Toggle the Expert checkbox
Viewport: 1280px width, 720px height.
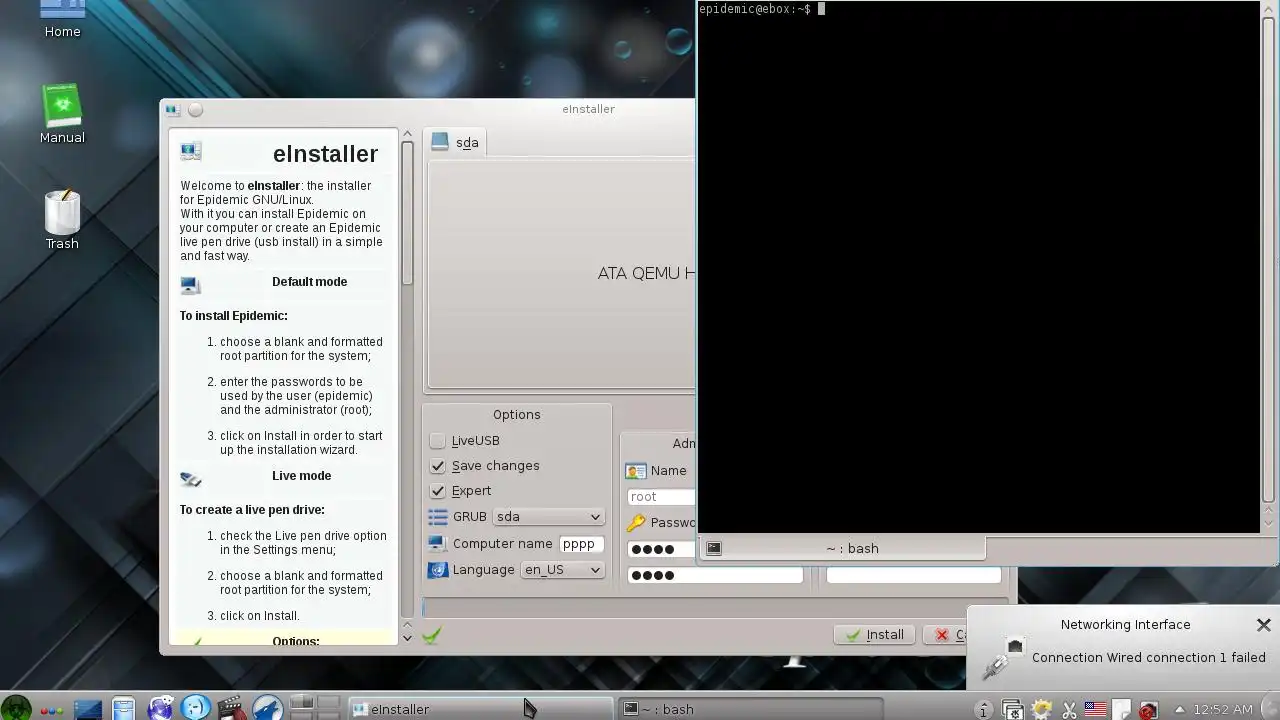[x=437, y=491]
